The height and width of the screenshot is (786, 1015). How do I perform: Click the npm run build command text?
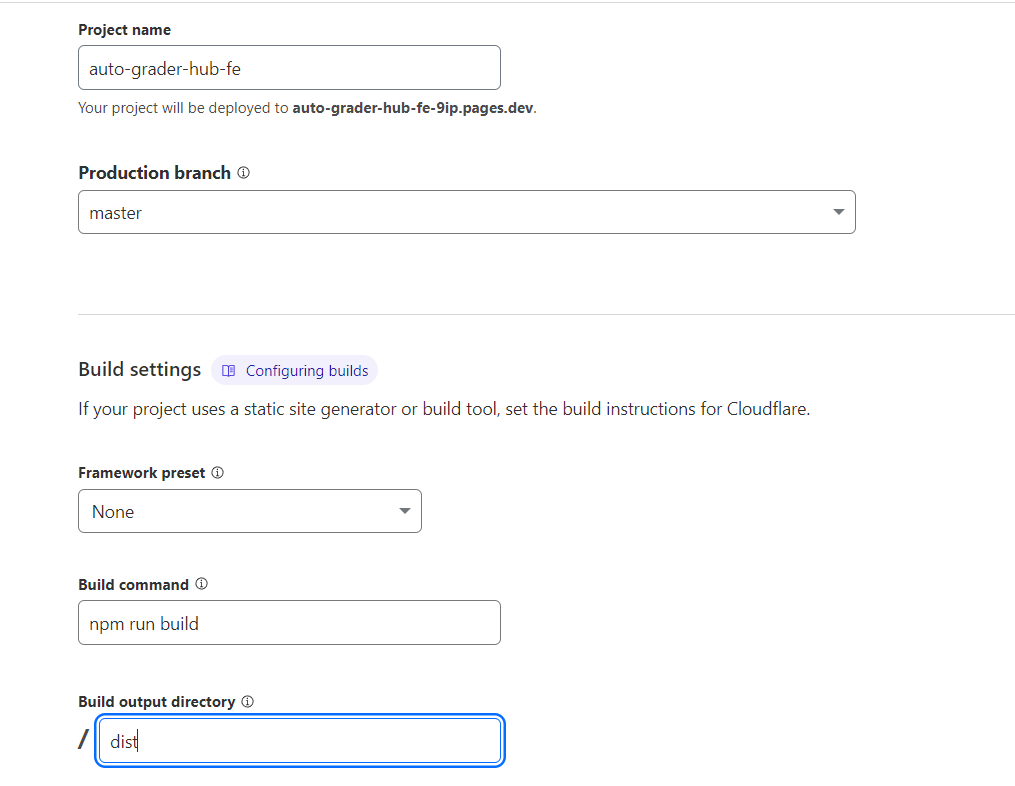145,622
